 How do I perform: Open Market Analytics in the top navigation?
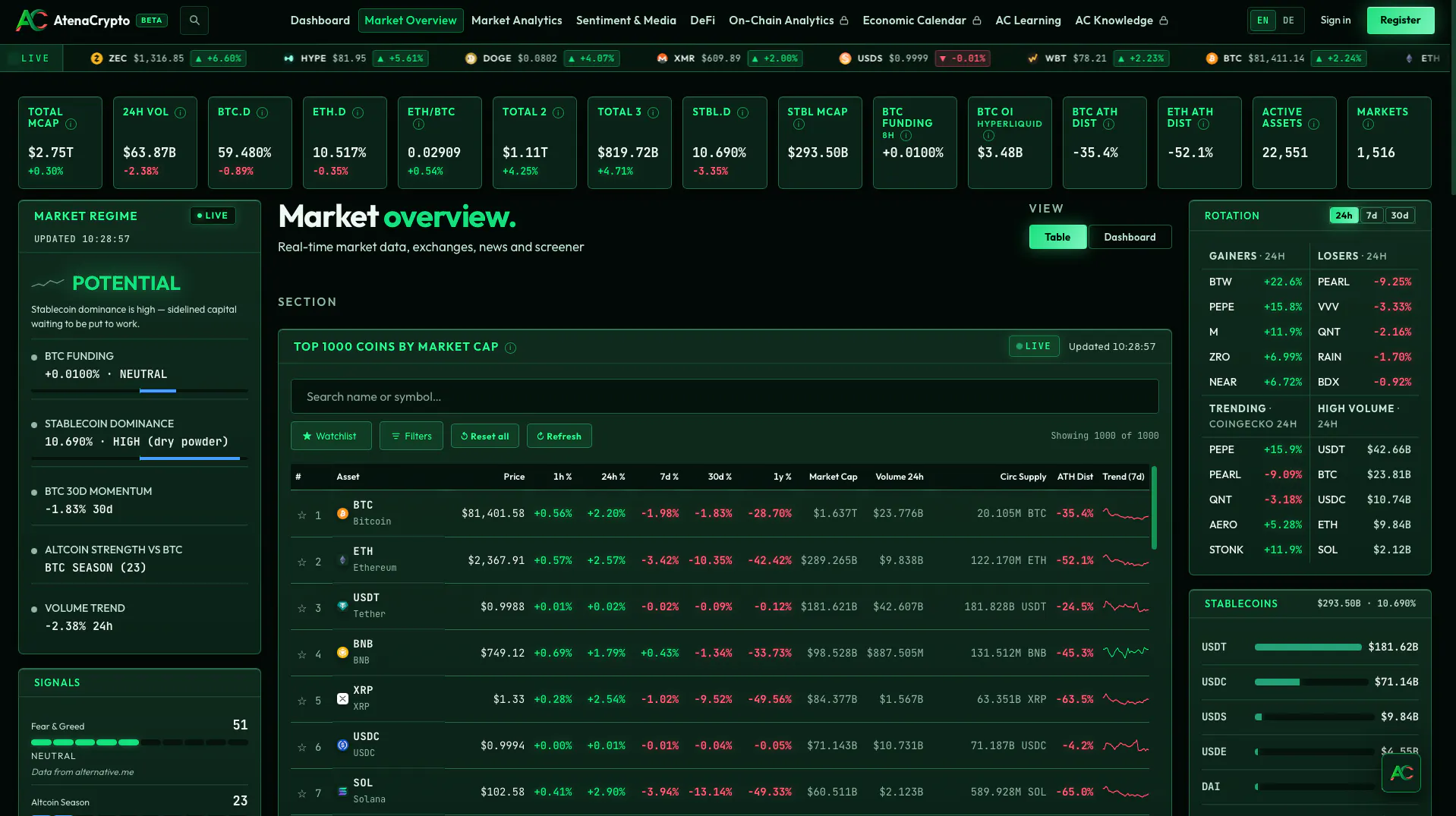(x=516, y=20)
